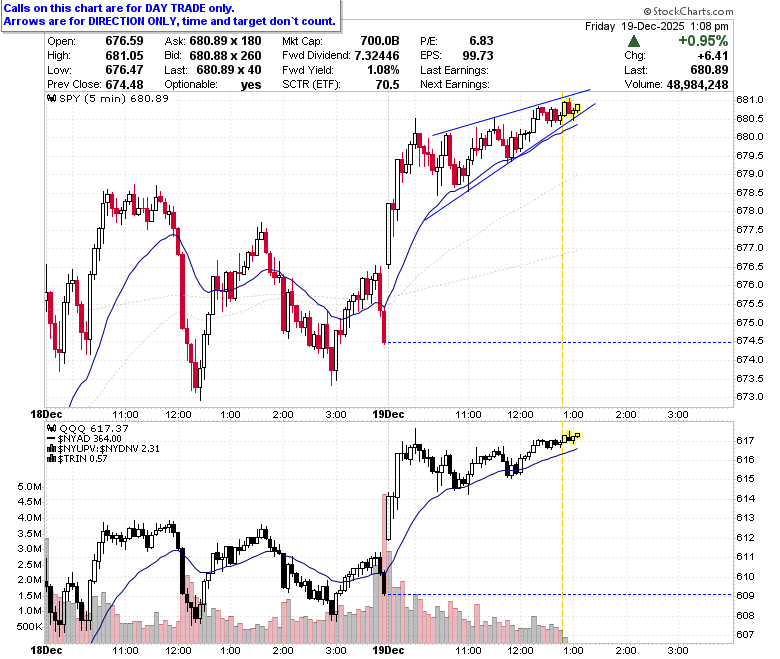Click the $TRIN 0.57 legend entry
The width and height of the screenshot is (780, 659).
coord(82,459)
